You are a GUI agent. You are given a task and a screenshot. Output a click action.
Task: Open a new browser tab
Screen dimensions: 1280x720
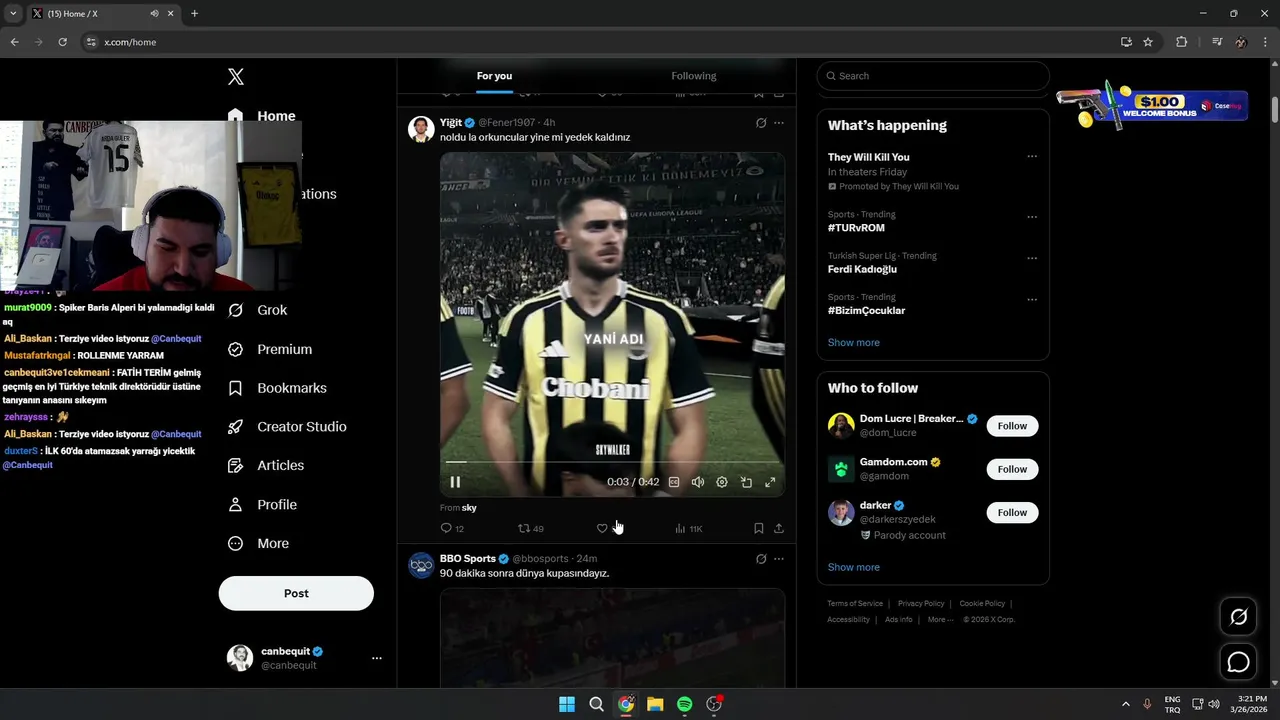[194, 14]
